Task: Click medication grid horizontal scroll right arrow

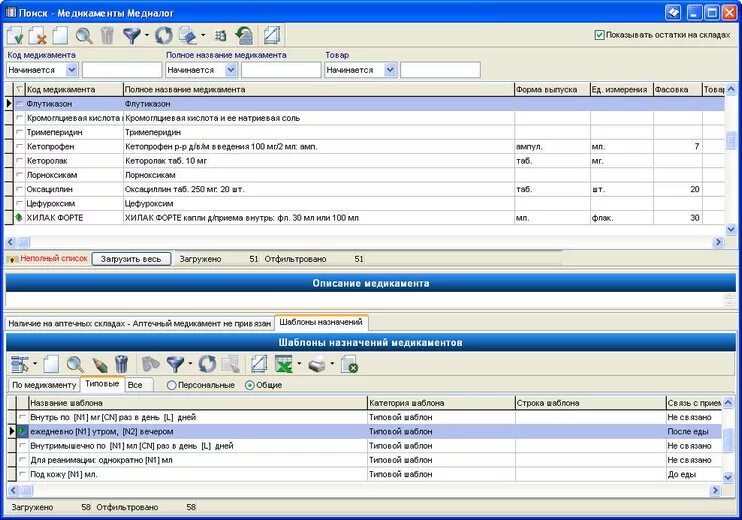Action: pos(718,242)
